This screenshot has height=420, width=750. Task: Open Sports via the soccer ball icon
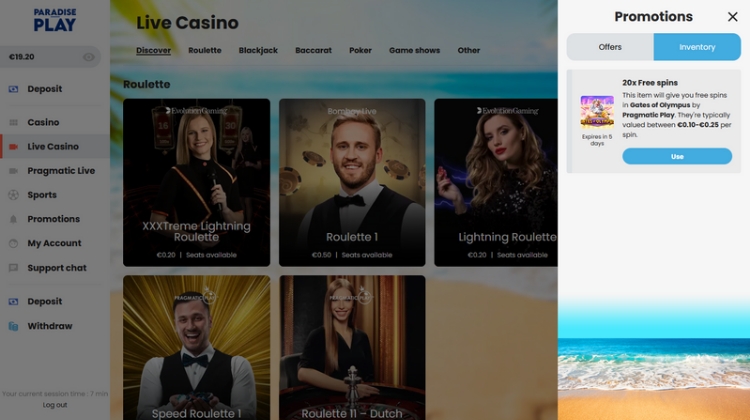tap(13, 195)
